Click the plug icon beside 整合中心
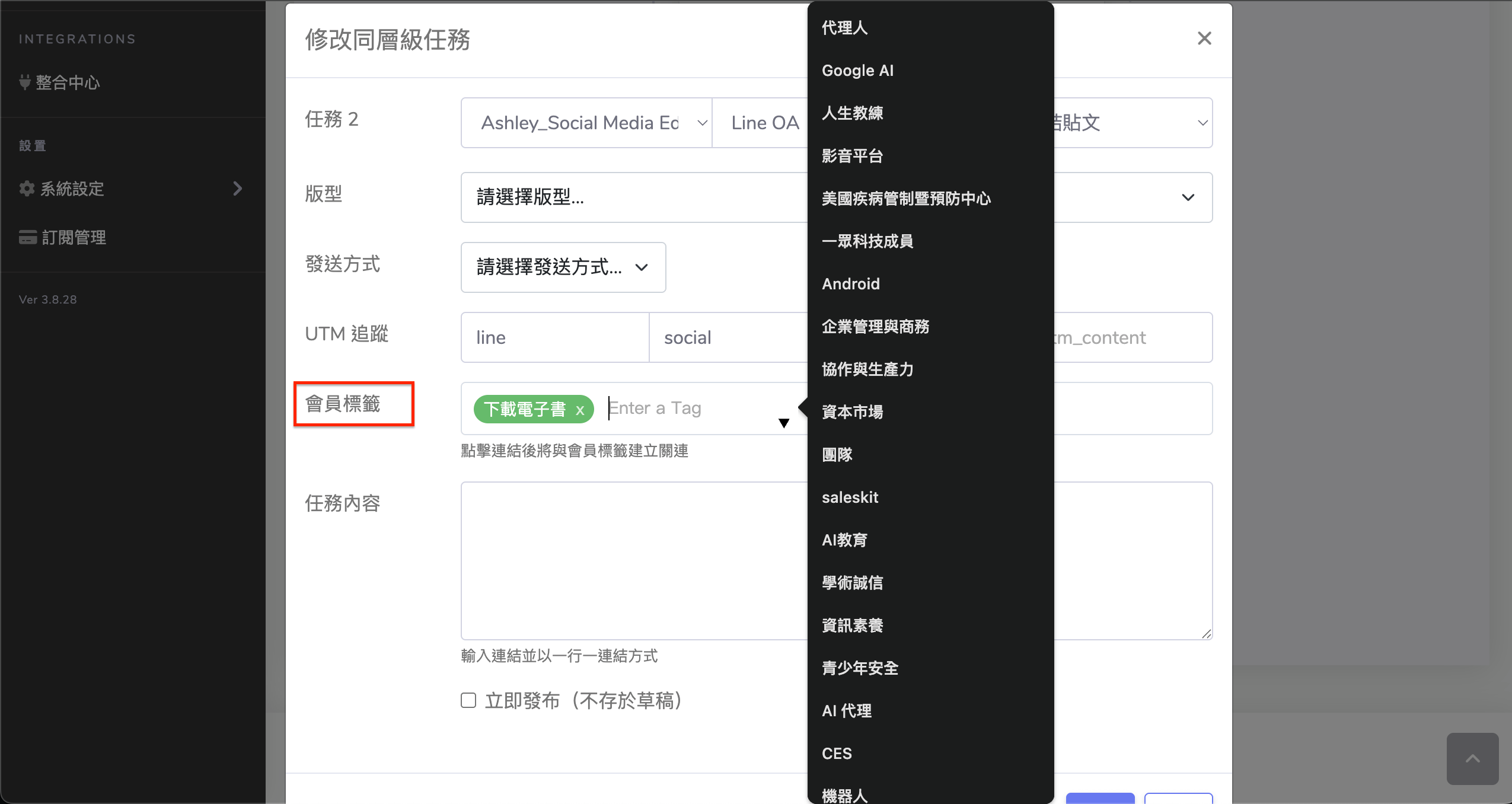 pyautogui.click(x=24, y=82)
